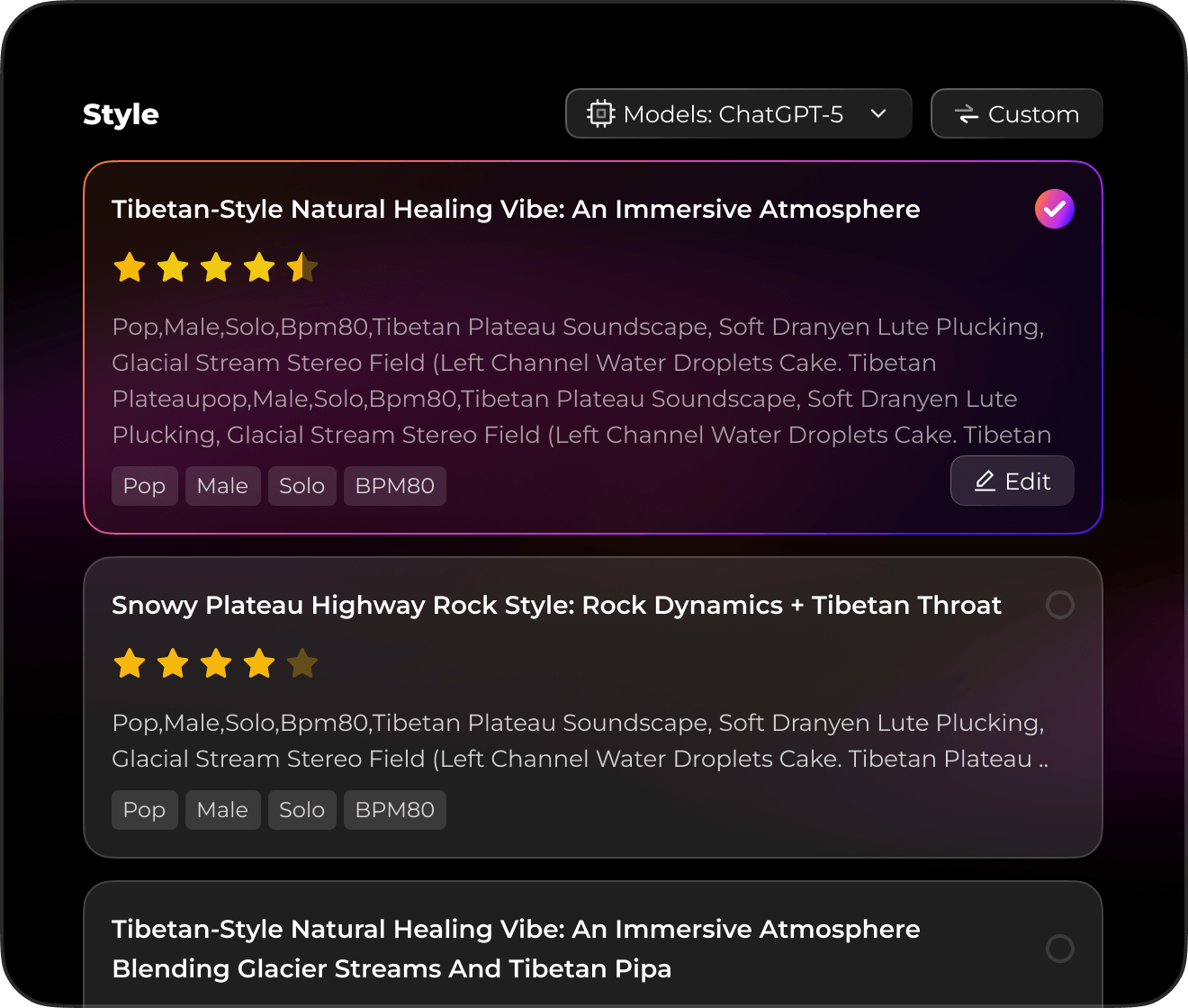
Task: Set rating with fourth star in first card
Action: (259, 267)
